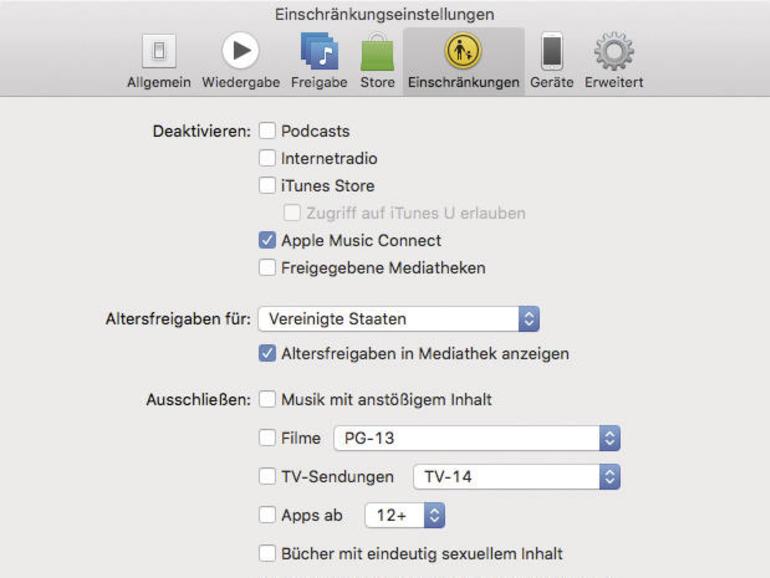Open the PG-13 film rating dropdown

click(x=477, y=438)
